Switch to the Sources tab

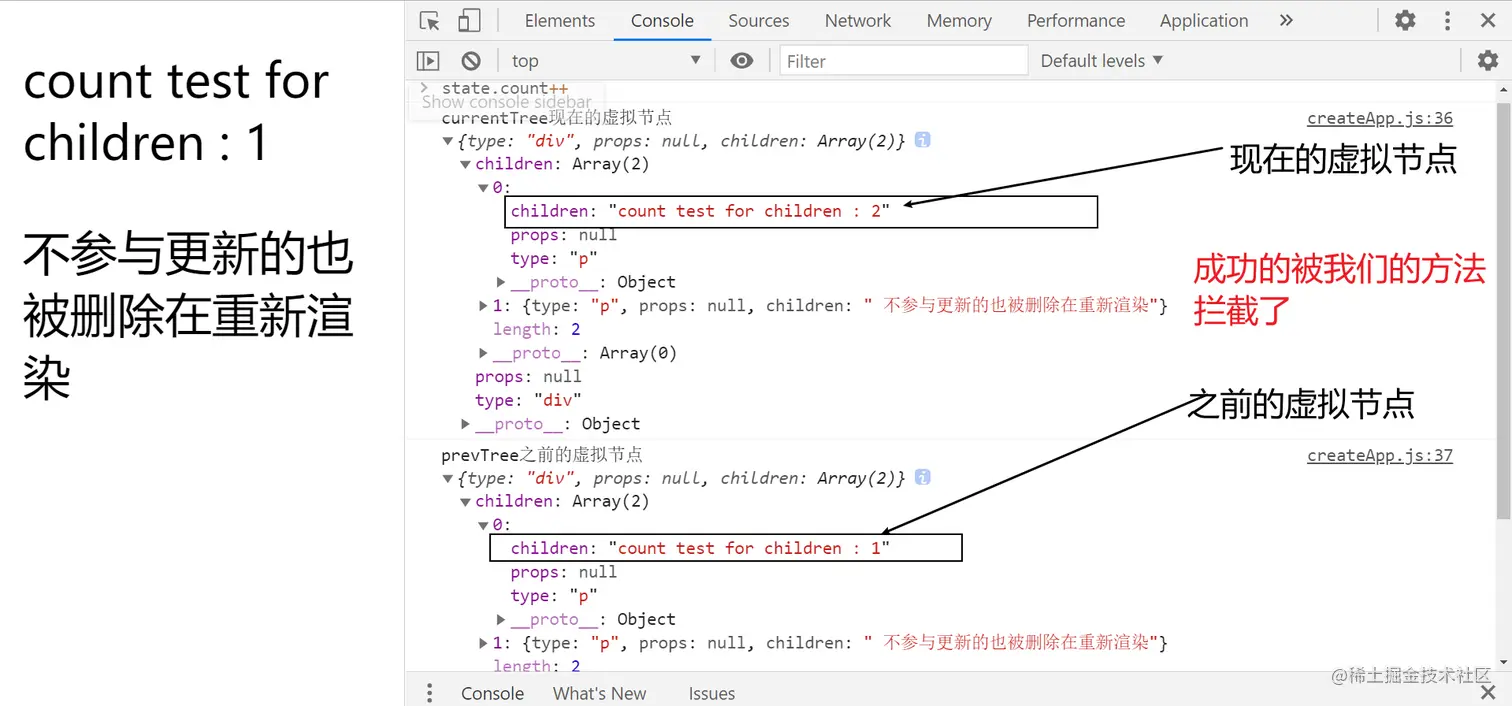coord(758,21)
